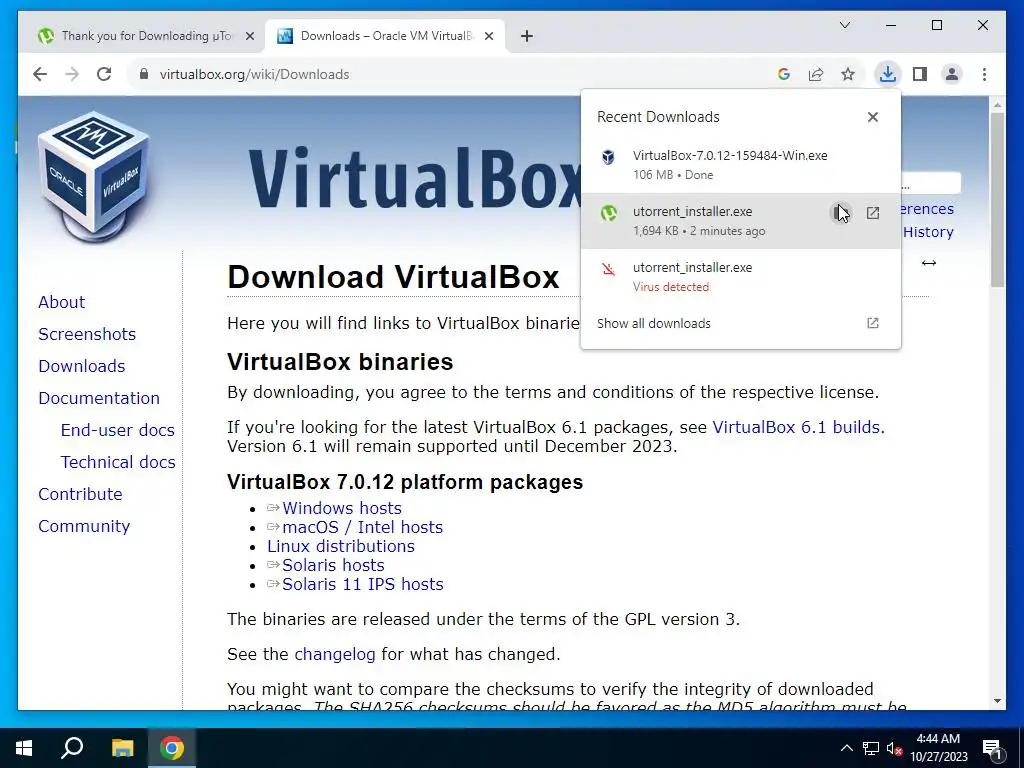Share this page icon in address bar
The image size is (1024, 768).
[816, 74]
